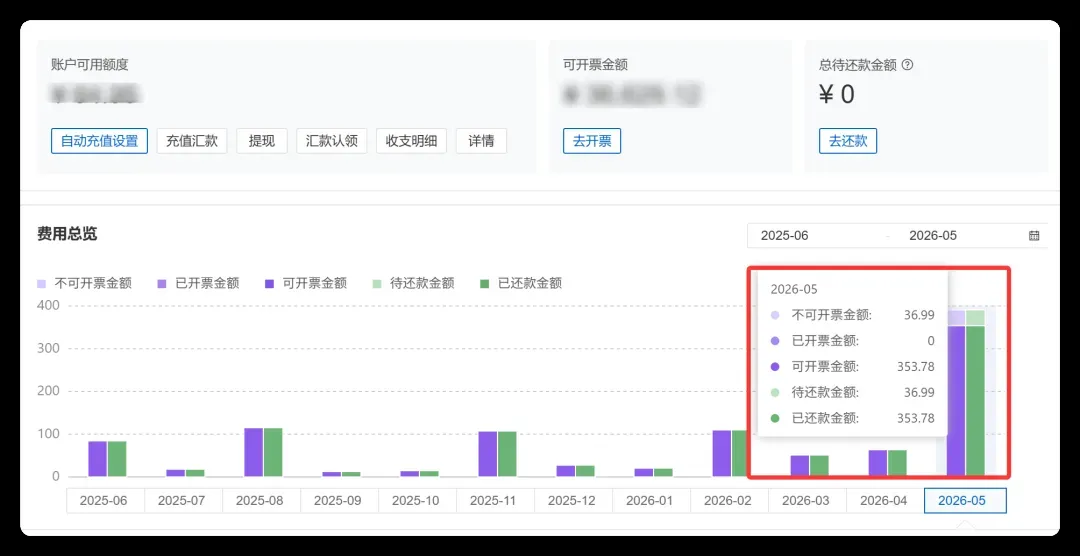The image size is (1080, 556).
Task: Open 充值汇款
Action: [x=192, y=141]
